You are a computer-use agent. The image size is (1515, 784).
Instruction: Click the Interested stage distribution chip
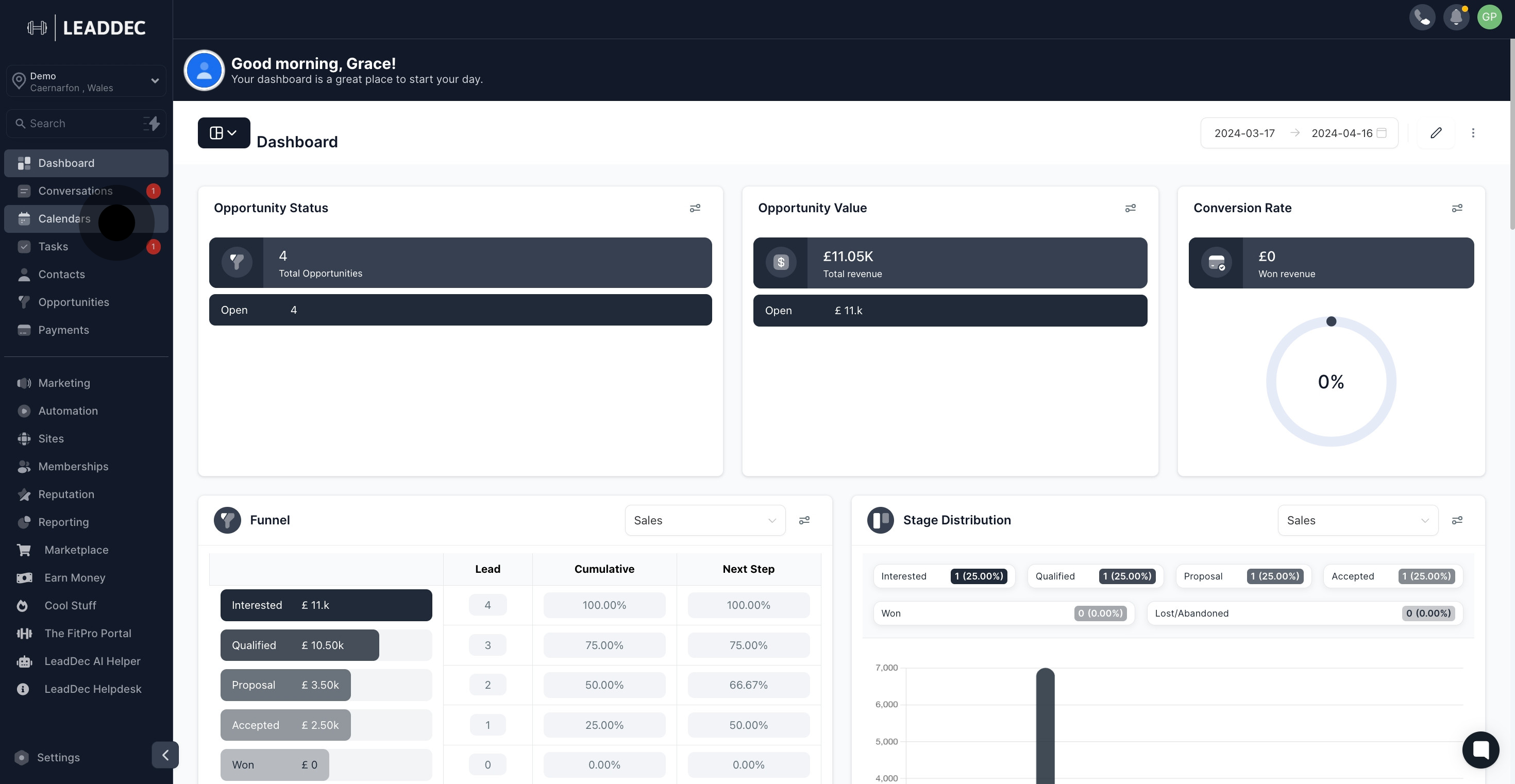pos(944,576)
